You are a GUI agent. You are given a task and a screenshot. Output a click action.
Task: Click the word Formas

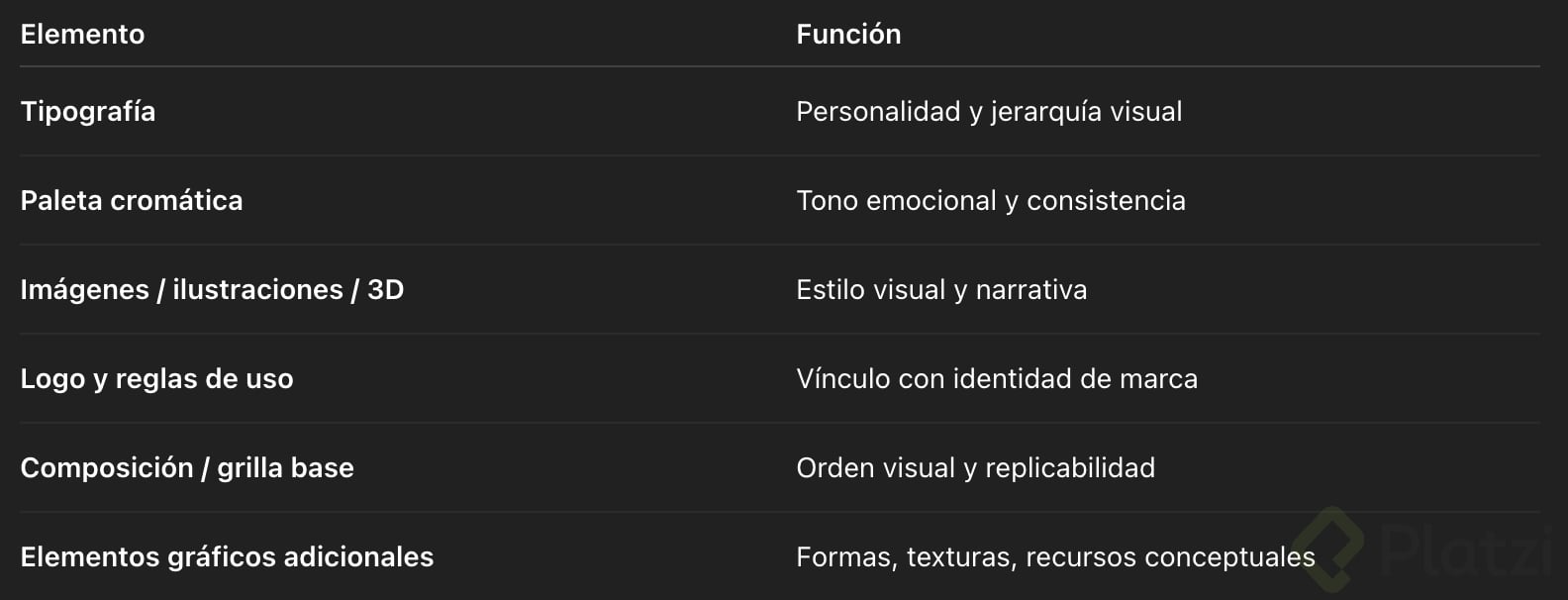[x=844, y=557]
